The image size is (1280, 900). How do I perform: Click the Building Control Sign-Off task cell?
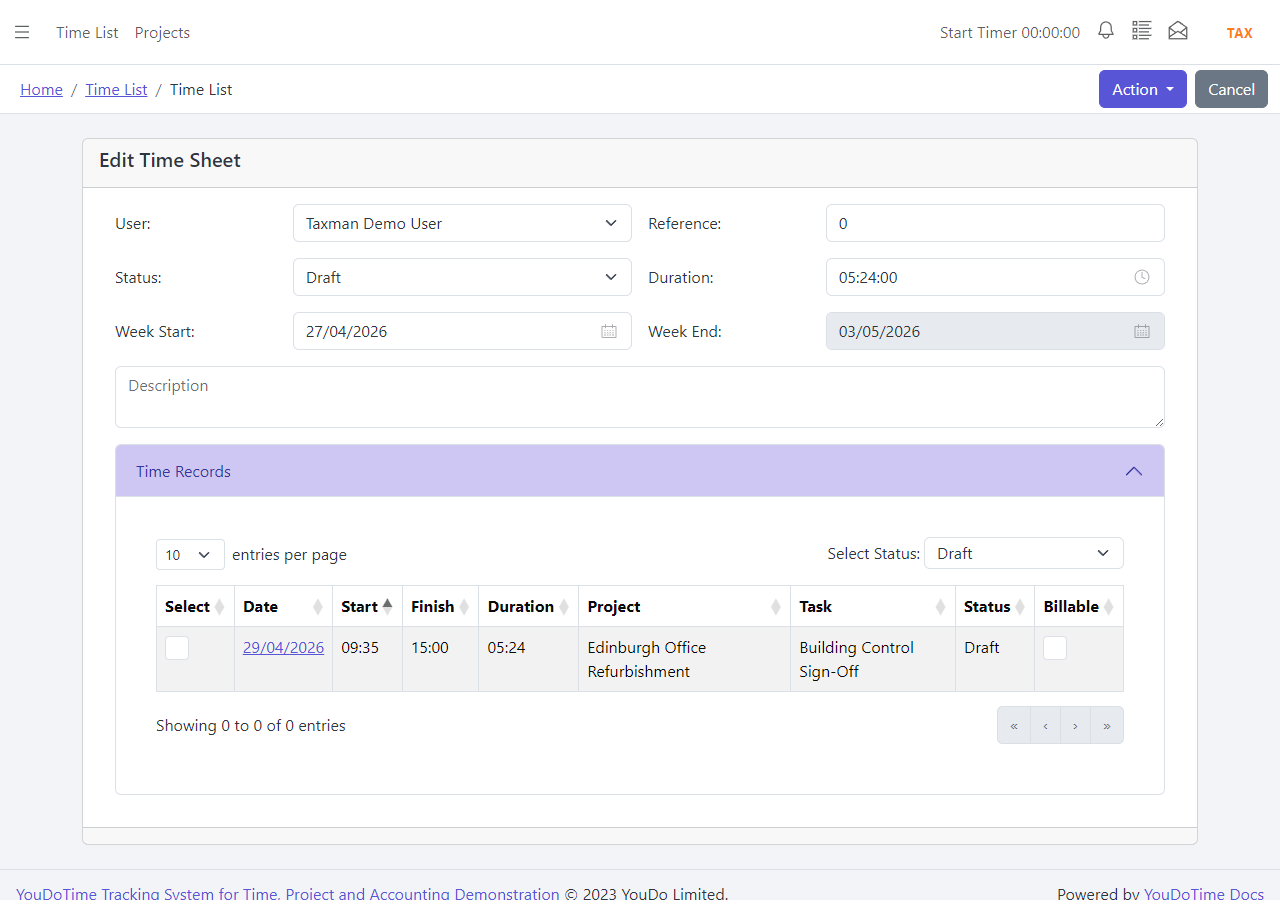(873, 659)
